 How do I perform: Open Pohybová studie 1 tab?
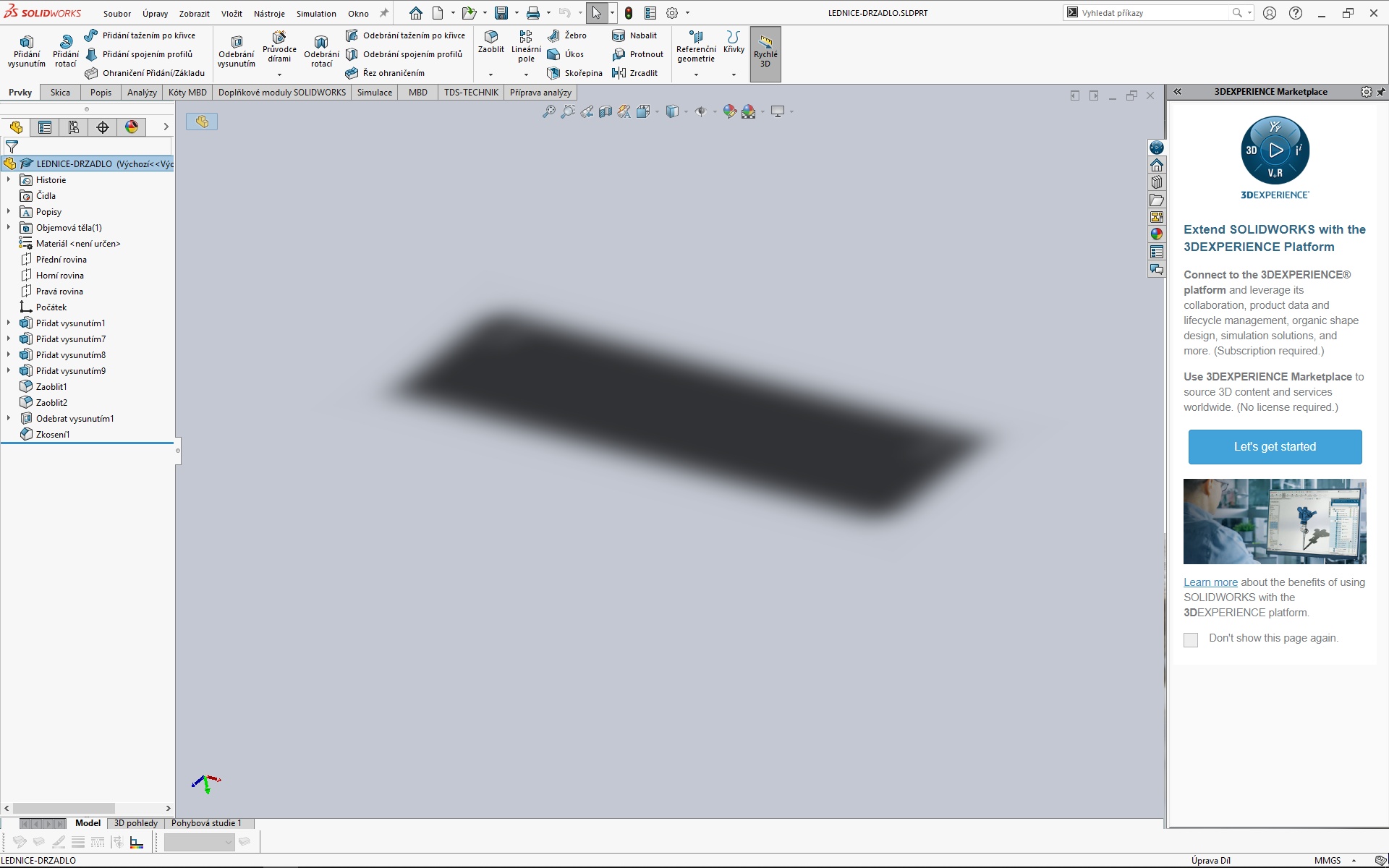206,823
